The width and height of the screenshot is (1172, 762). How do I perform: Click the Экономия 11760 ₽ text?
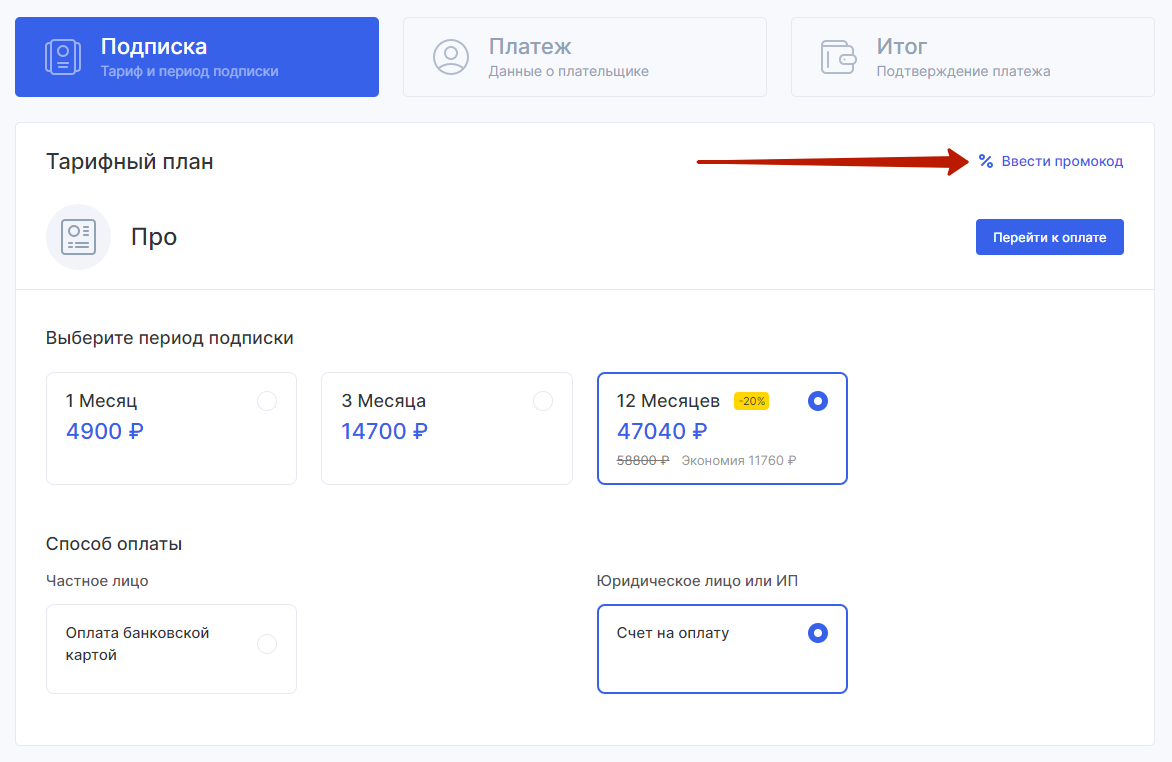click(738, 461)
